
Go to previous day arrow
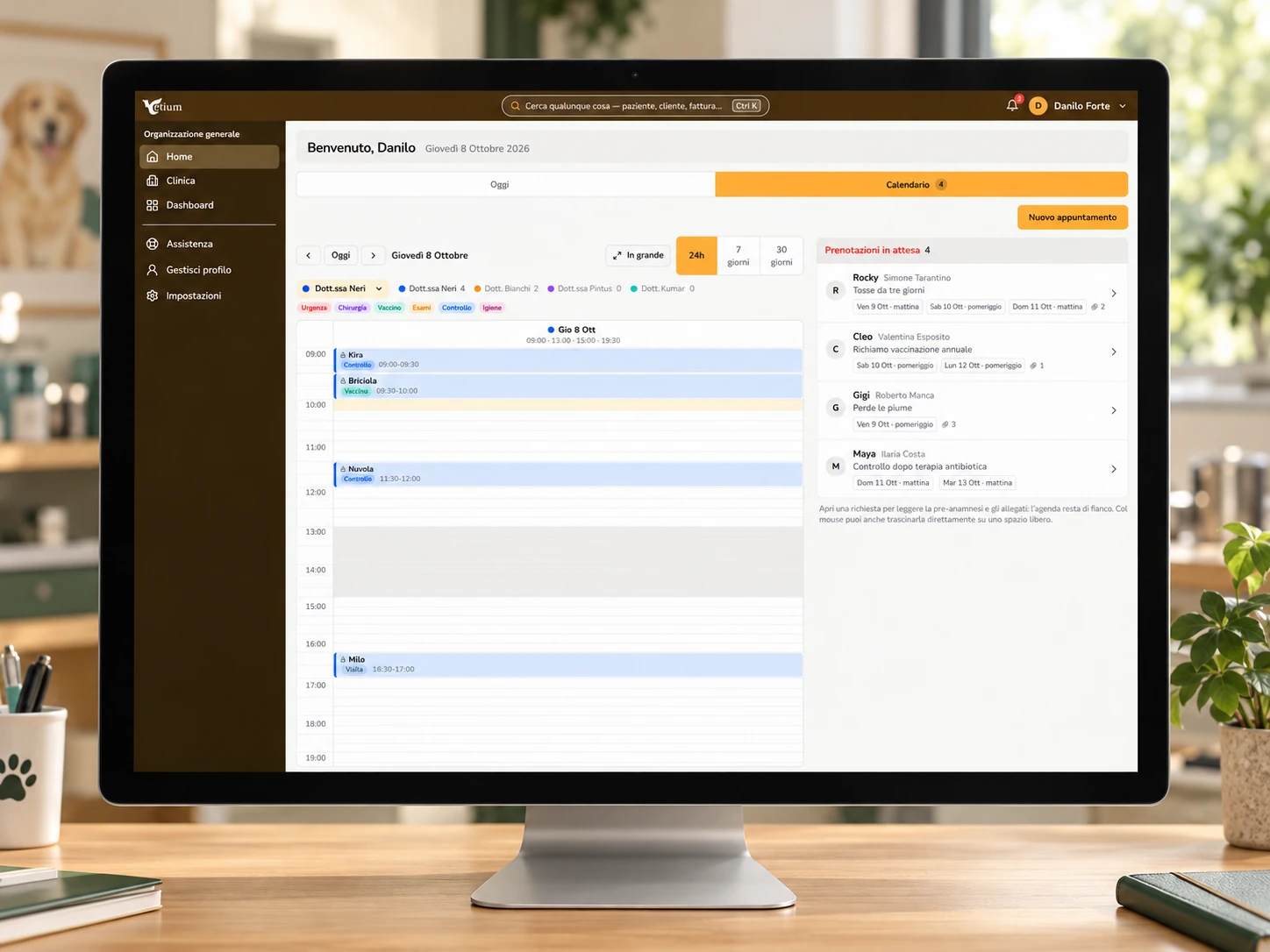click(x=308, y=255)
